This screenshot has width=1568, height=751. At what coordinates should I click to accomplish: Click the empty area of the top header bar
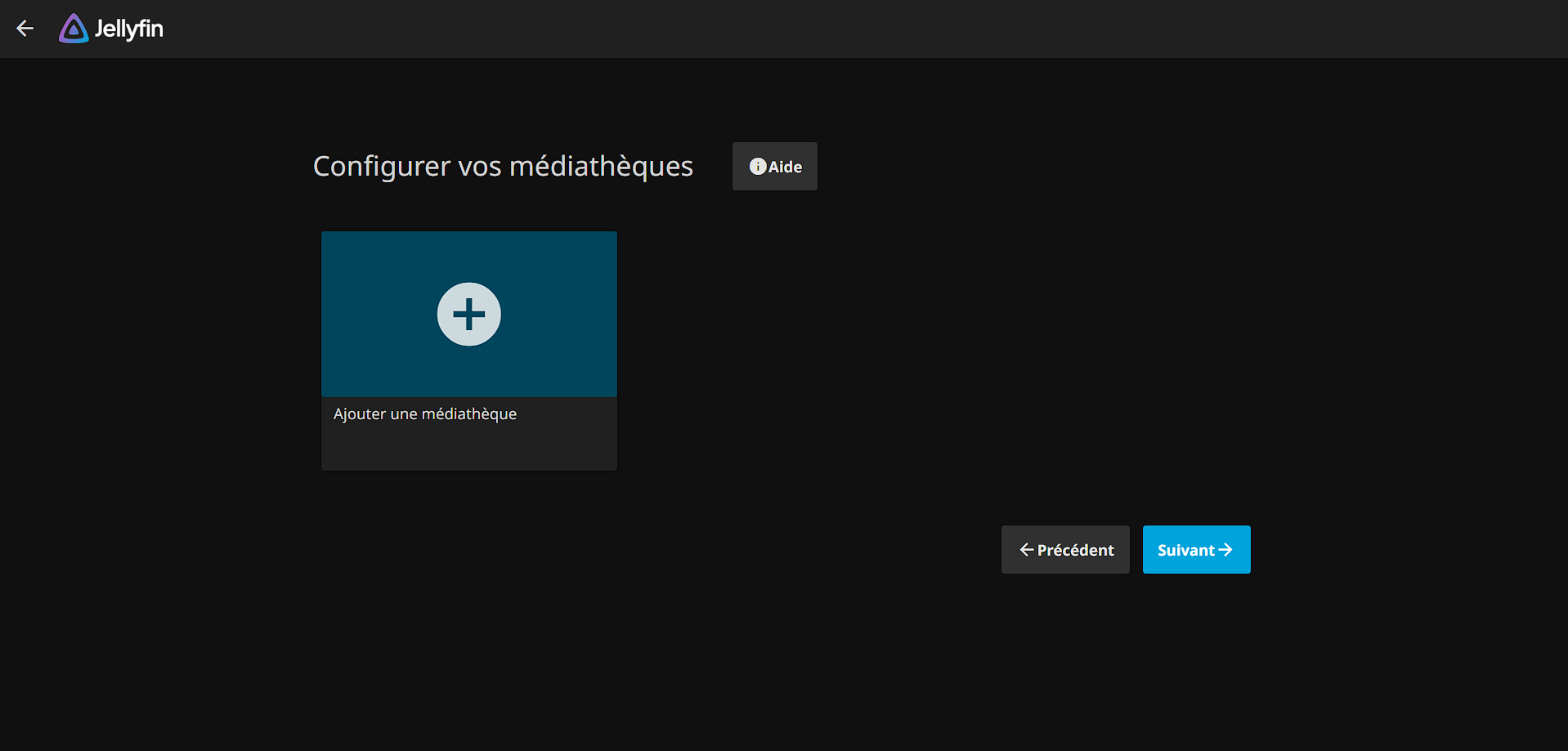pos(818,29)
